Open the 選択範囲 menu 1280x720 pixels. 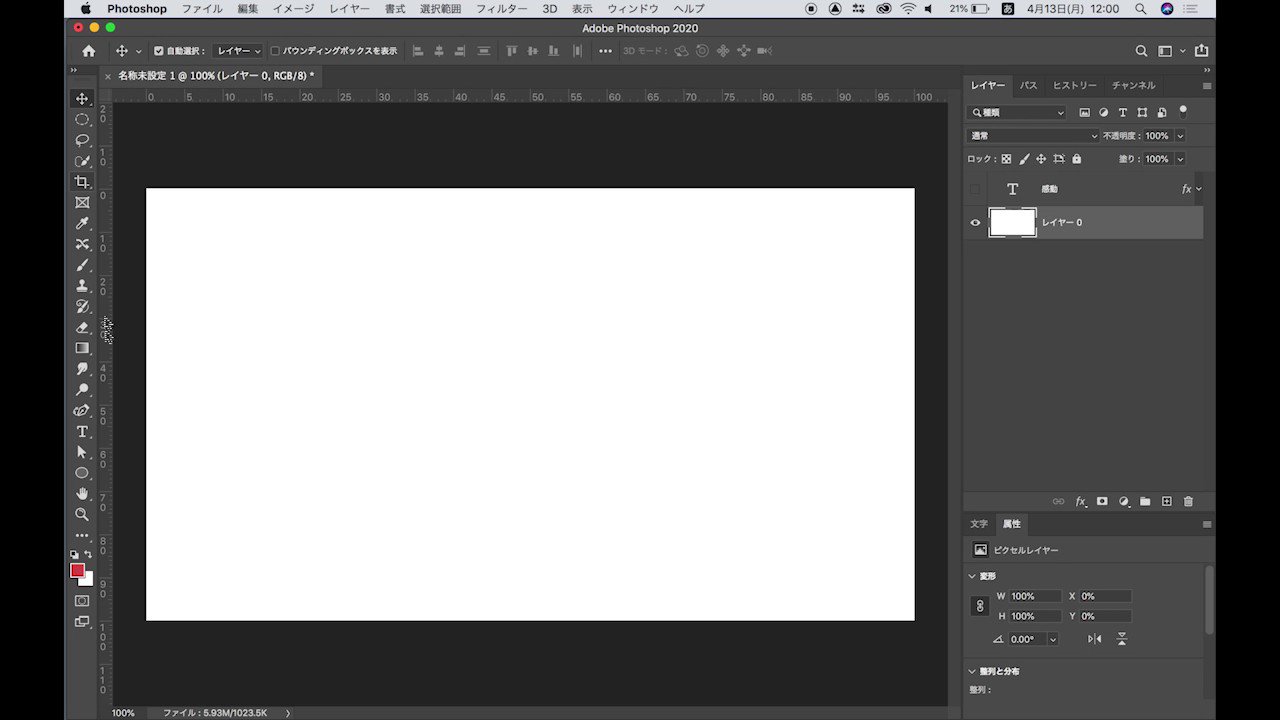[x=440, y=9]
